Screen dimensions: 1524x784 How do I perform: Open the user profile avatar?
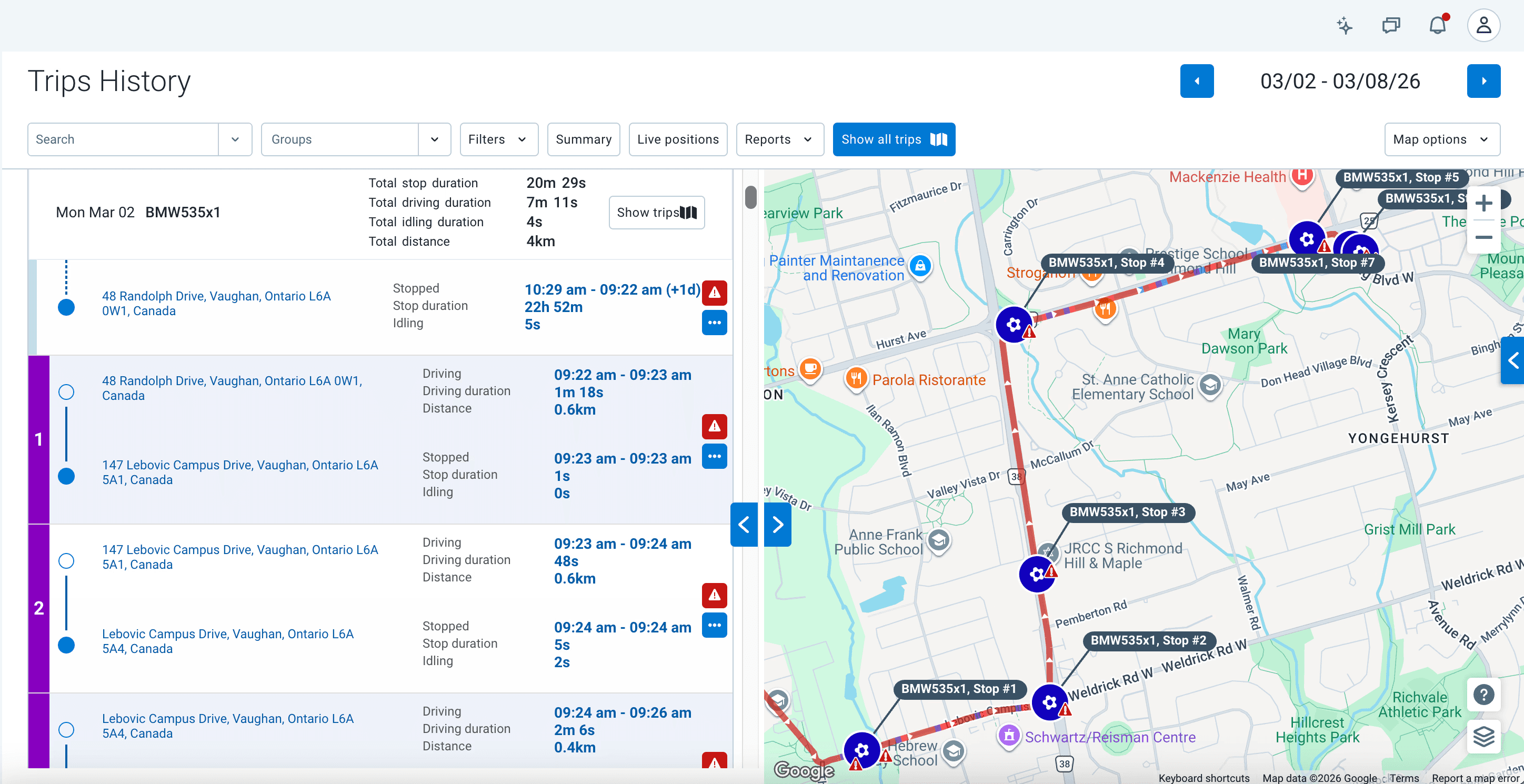click(x=1483, y=25)
